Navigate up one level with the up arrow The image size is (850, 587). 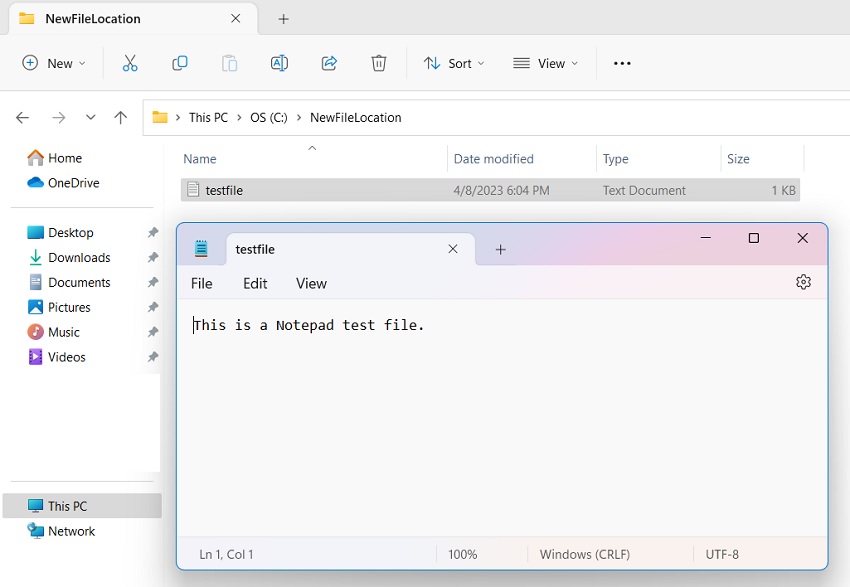tap(121, 117)
